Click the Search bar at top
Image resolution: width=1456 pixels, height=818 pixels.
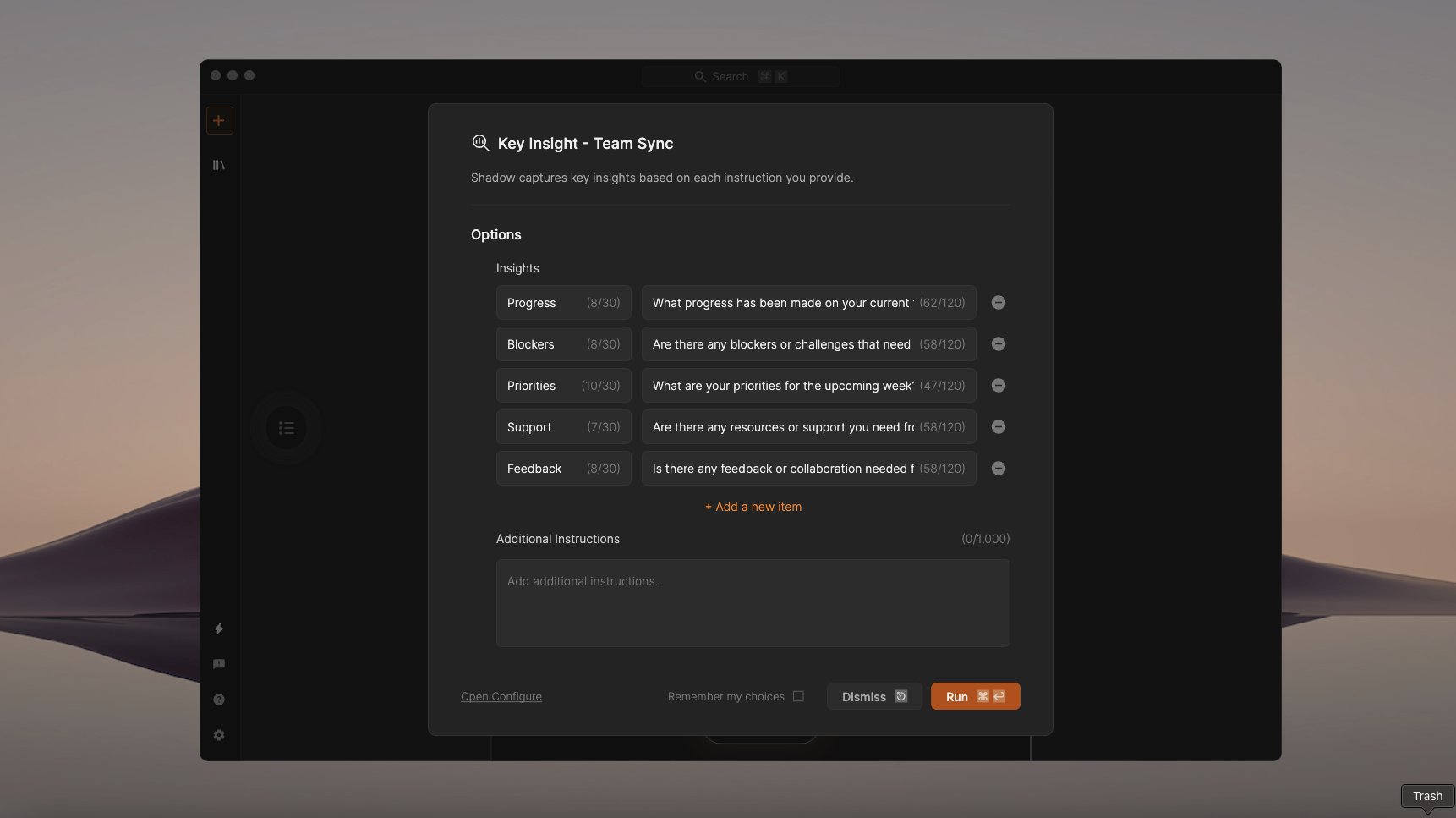[x=740, y=76]
